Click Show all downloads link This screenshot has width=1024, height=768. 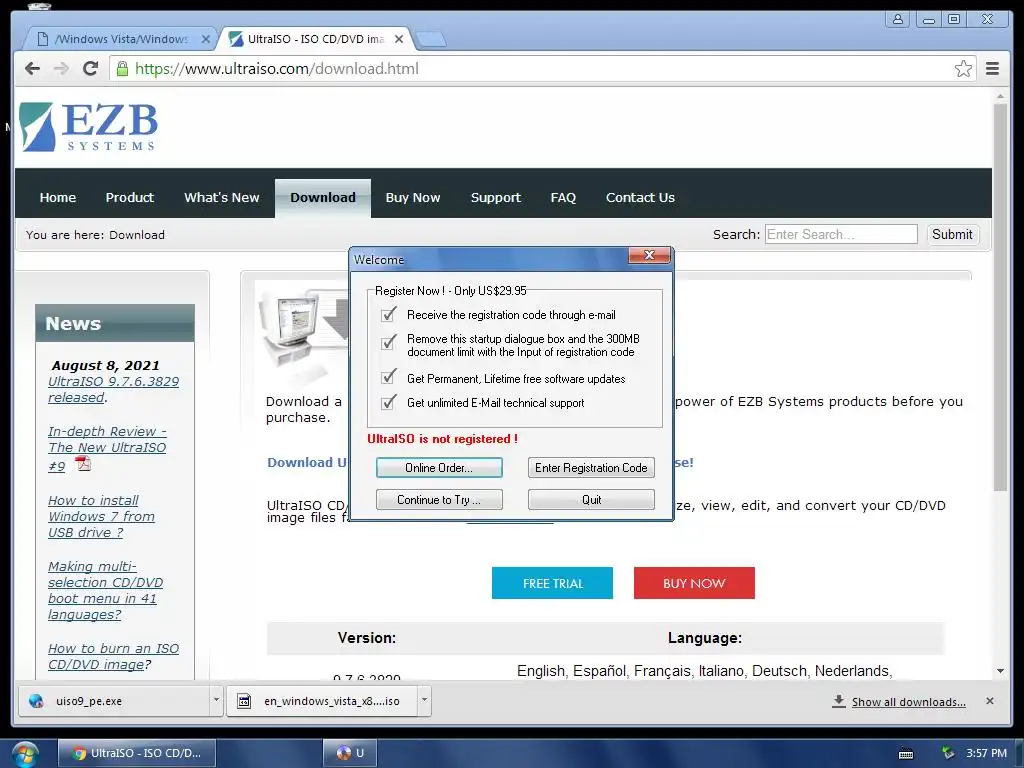click(x=908, y=701)
